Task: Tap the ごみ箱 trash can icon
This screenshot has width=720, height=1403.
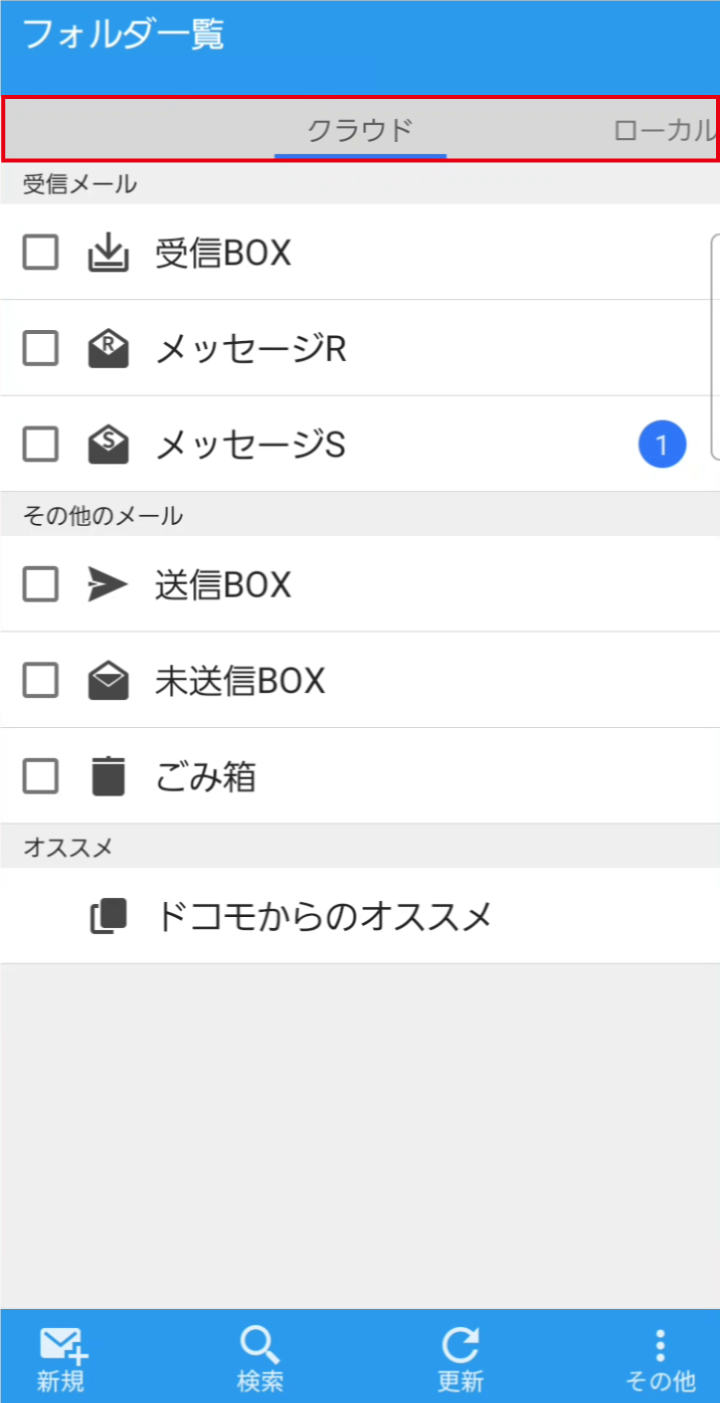Action: pyautogui.click(x=108, y=776)
